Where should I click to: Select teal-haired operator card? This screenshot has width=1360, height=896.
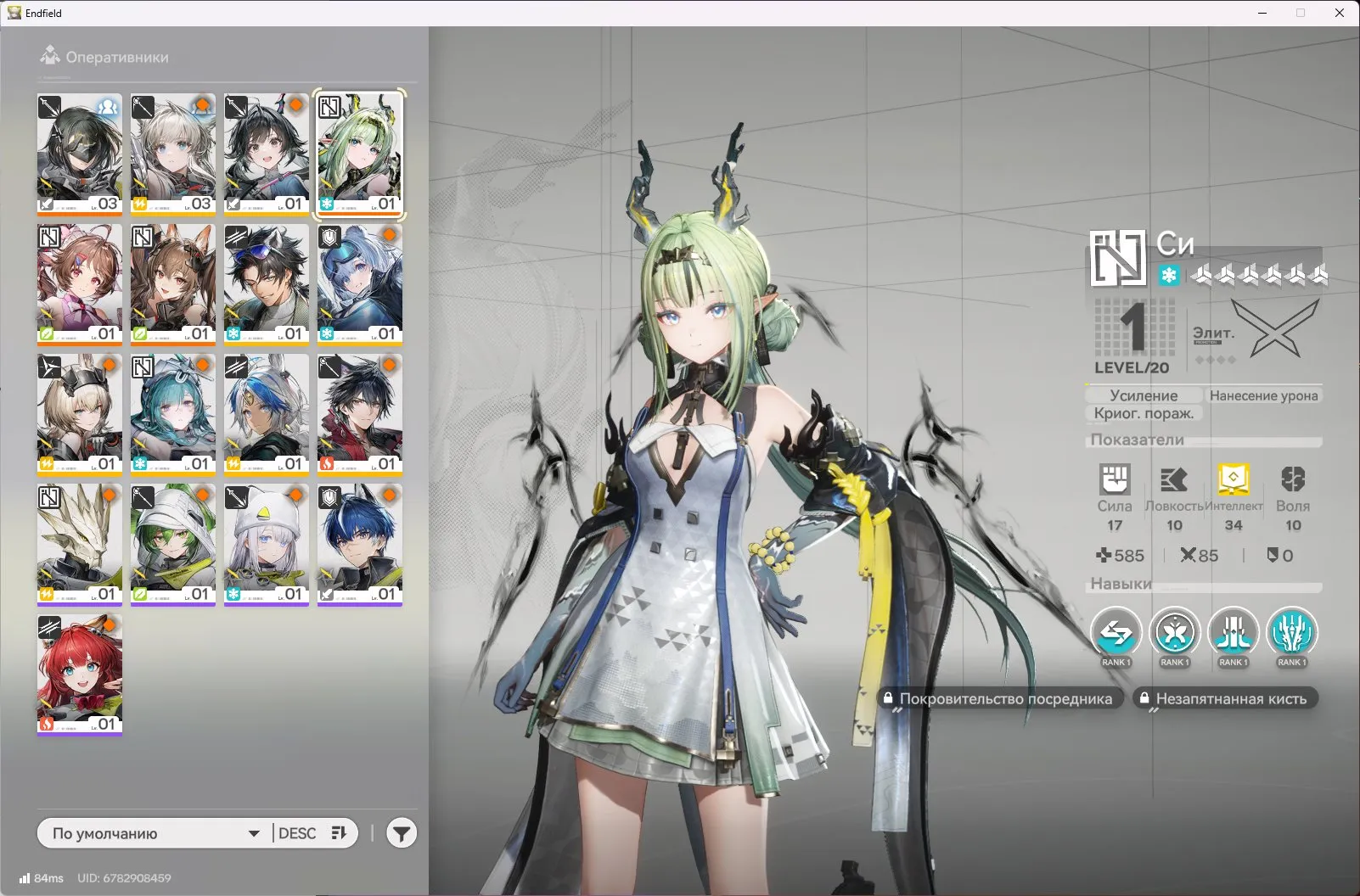click(x=173, y=414)
